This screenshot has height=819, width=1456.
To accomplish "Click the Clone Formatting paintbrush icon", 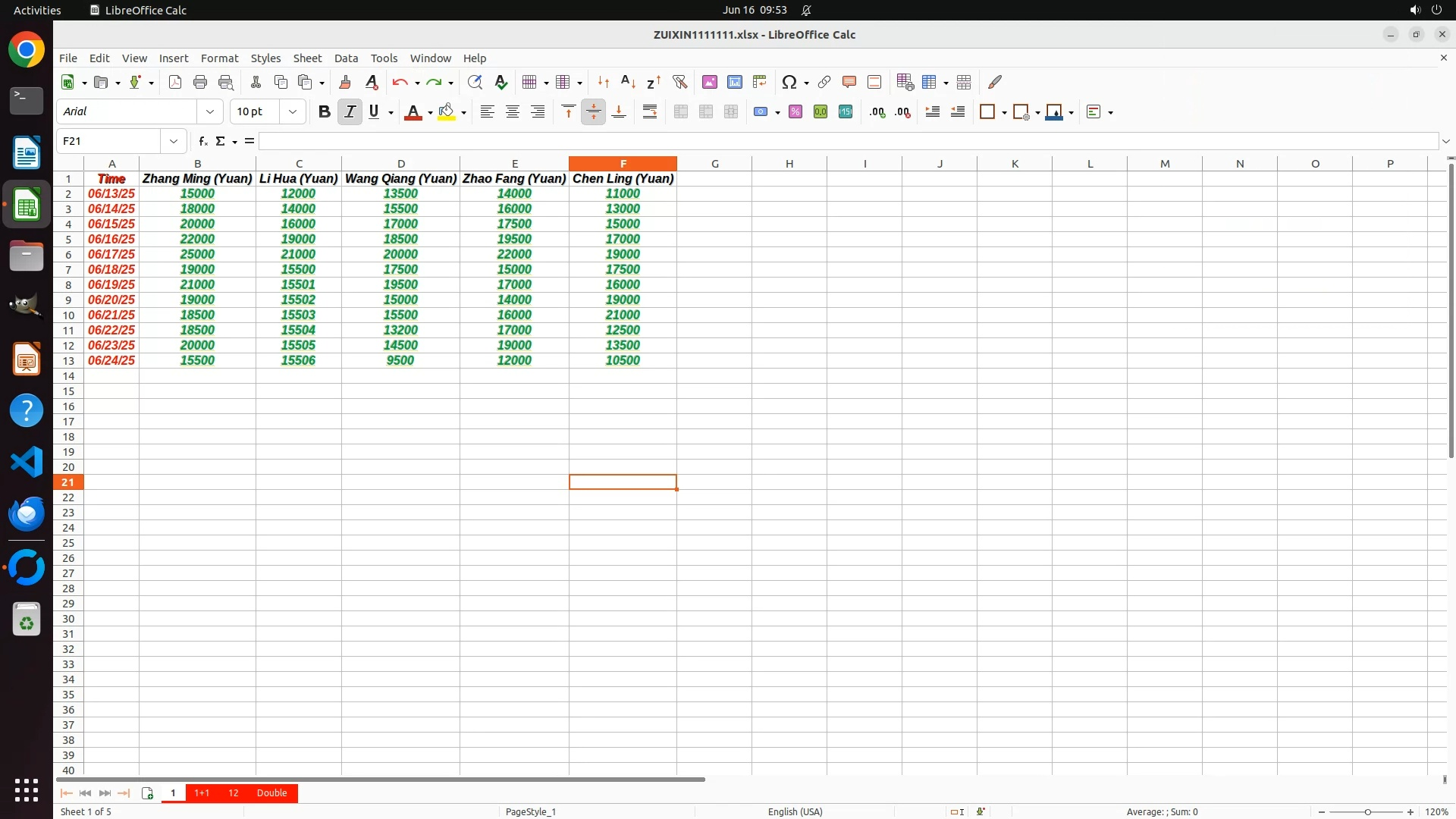I will (x=345, y=82).
